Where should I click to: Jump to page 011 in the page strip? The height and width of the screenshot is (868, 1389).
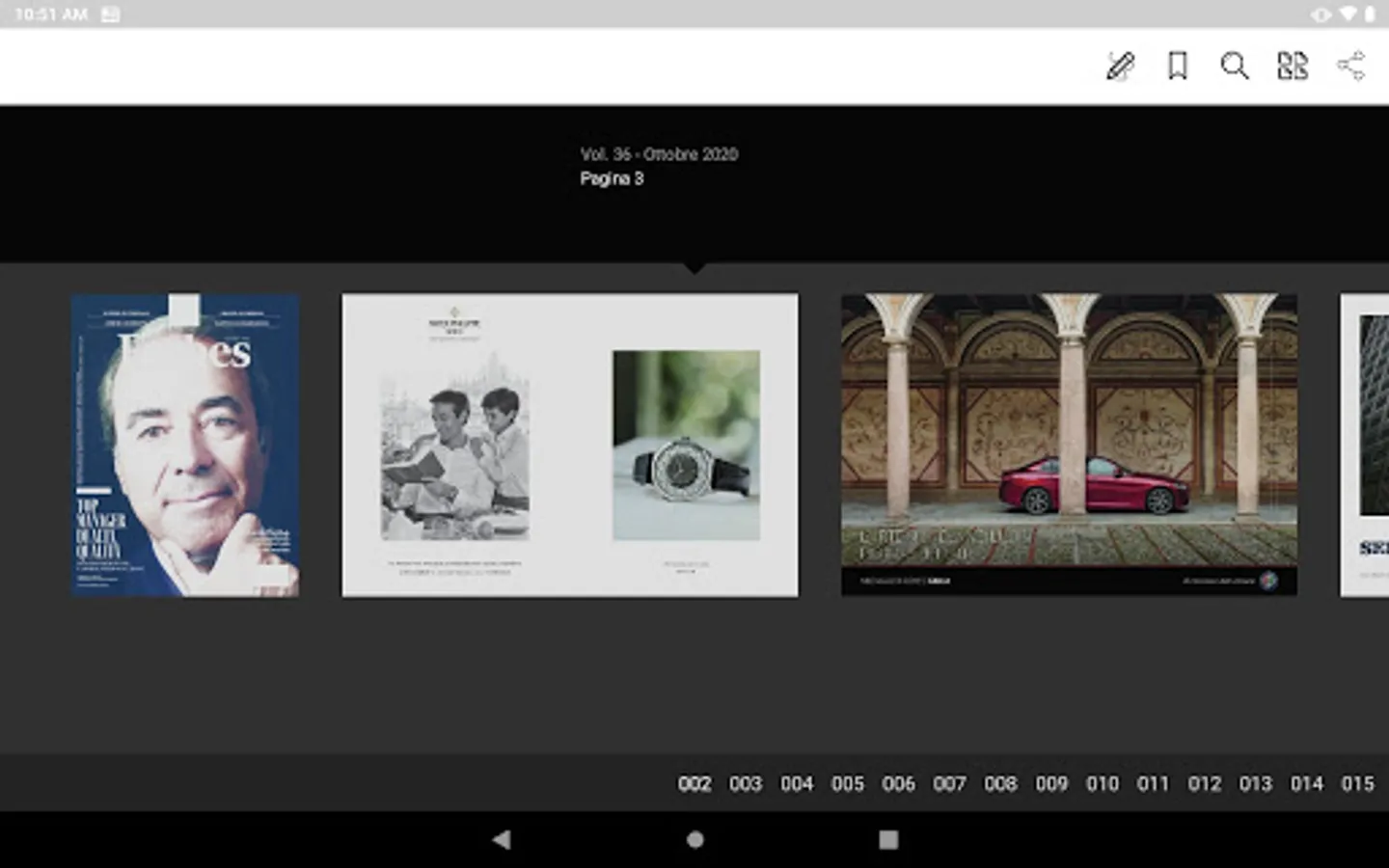coord(1153,784)
